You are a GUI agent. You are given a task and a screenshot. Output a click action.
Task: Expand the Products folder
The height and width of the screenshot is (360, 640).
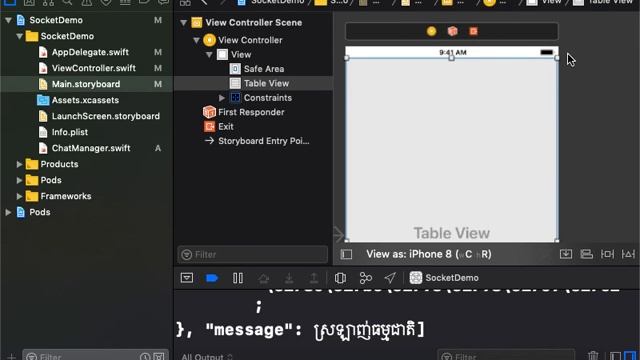pos(19,164)
